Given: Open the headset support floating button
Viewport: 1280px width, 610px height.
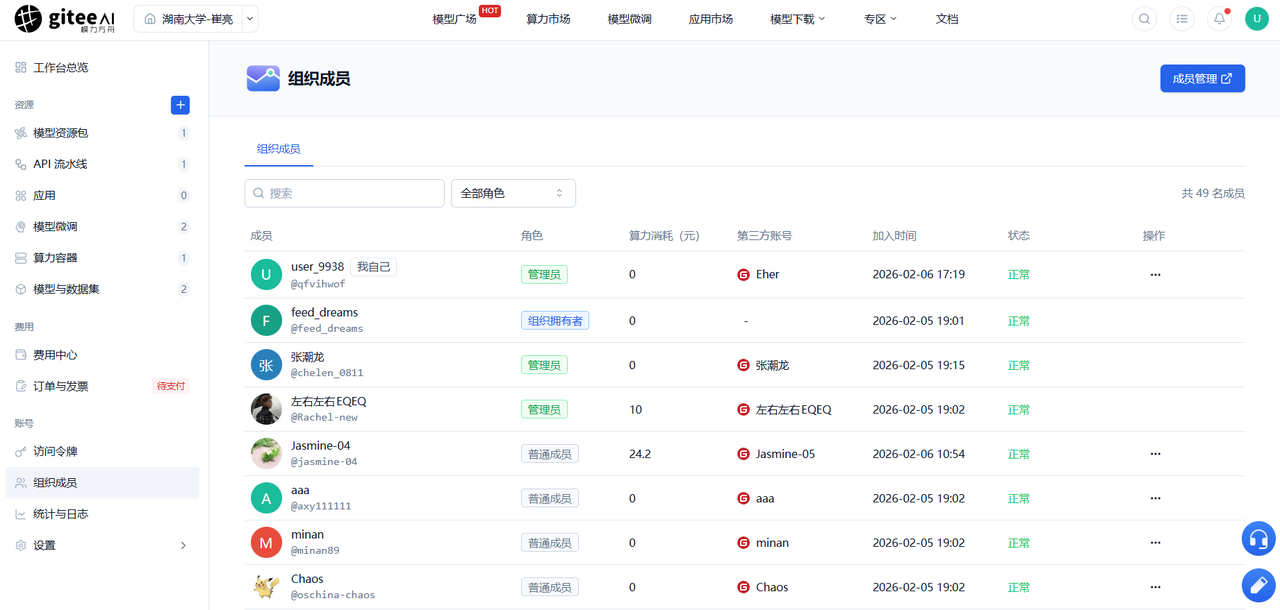Looking at the screenshot, I should click(x=1259, y=539).
